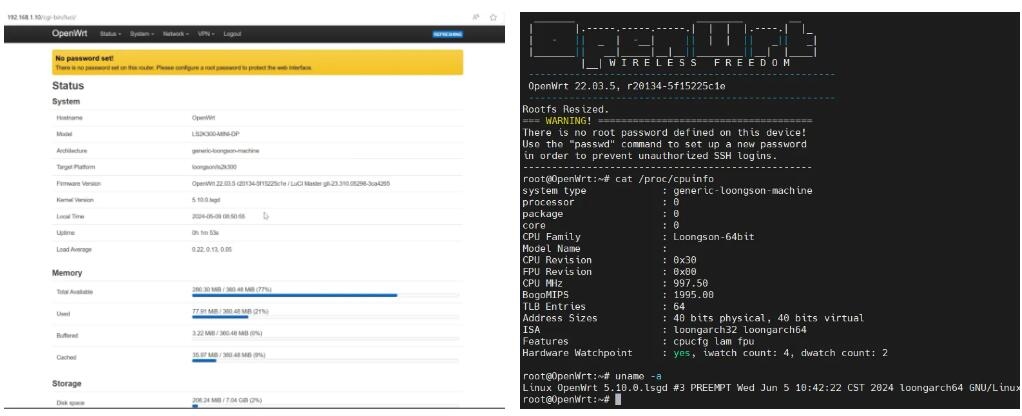Click the Local Time value
This screenshot has height=416, width=1022.
pyautogui.click(x=218, y=216)
